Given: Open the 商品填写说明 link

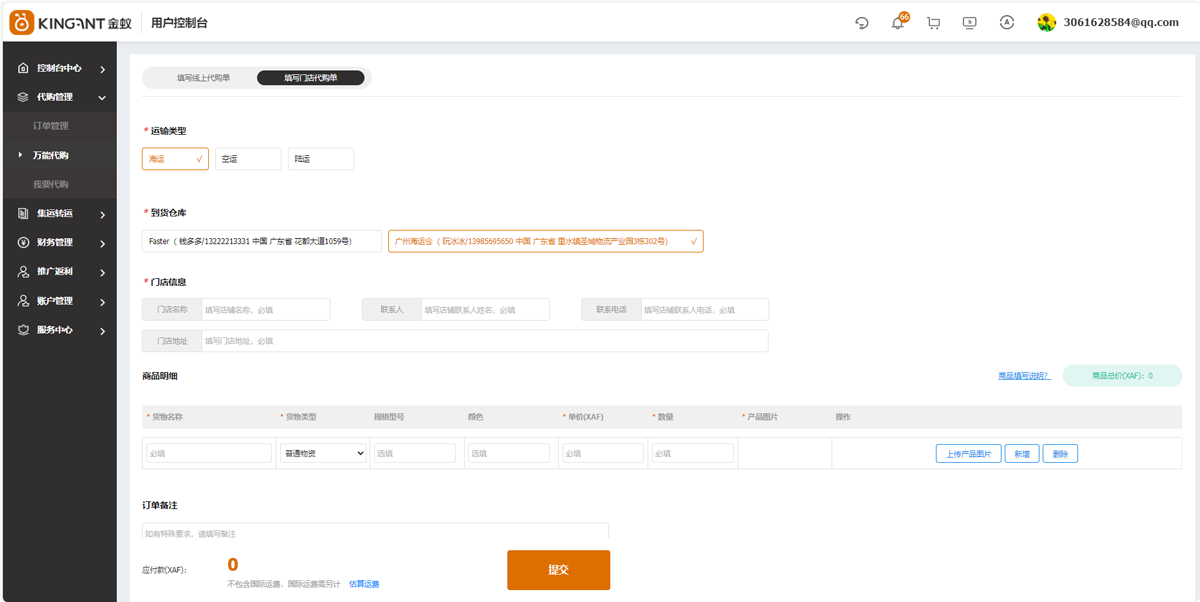Looking at the screenshot, I should click(x=1023, y=376).
